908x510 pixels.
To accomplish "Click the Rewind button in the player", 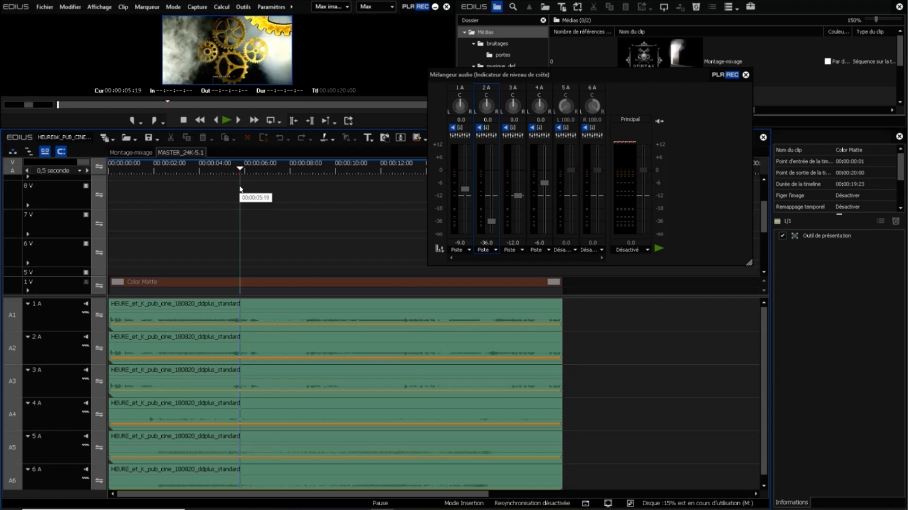I will (x=199, y=120).
